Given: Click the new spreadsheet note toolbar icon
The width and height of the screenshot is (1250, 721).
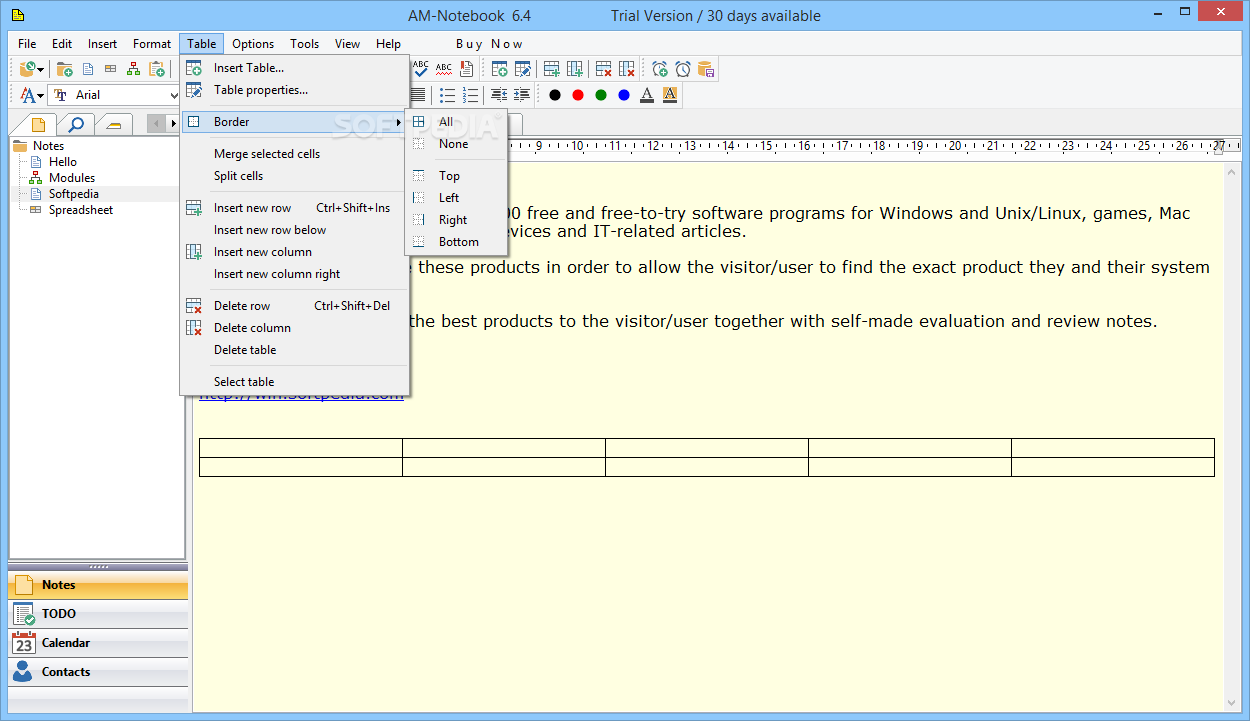Looking at the screenshot, I should tap(111, 69).
